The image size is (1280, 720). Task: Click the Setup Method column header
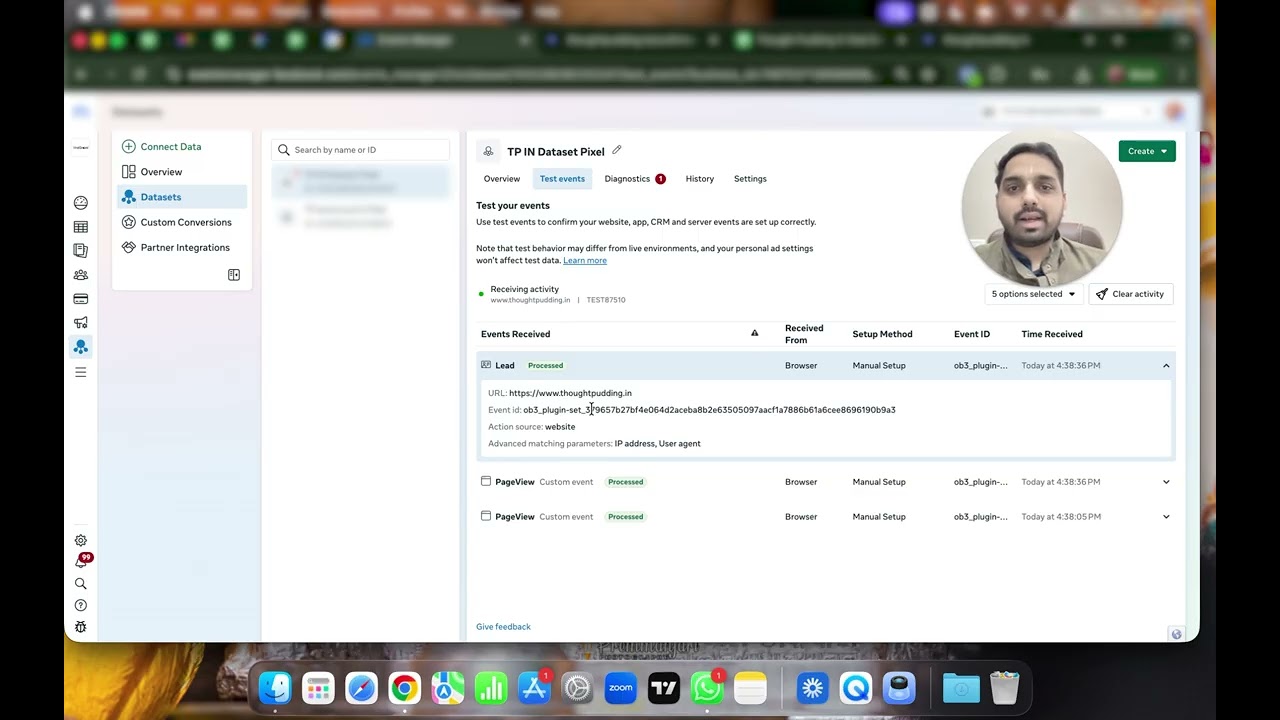(x=882, y=334)
